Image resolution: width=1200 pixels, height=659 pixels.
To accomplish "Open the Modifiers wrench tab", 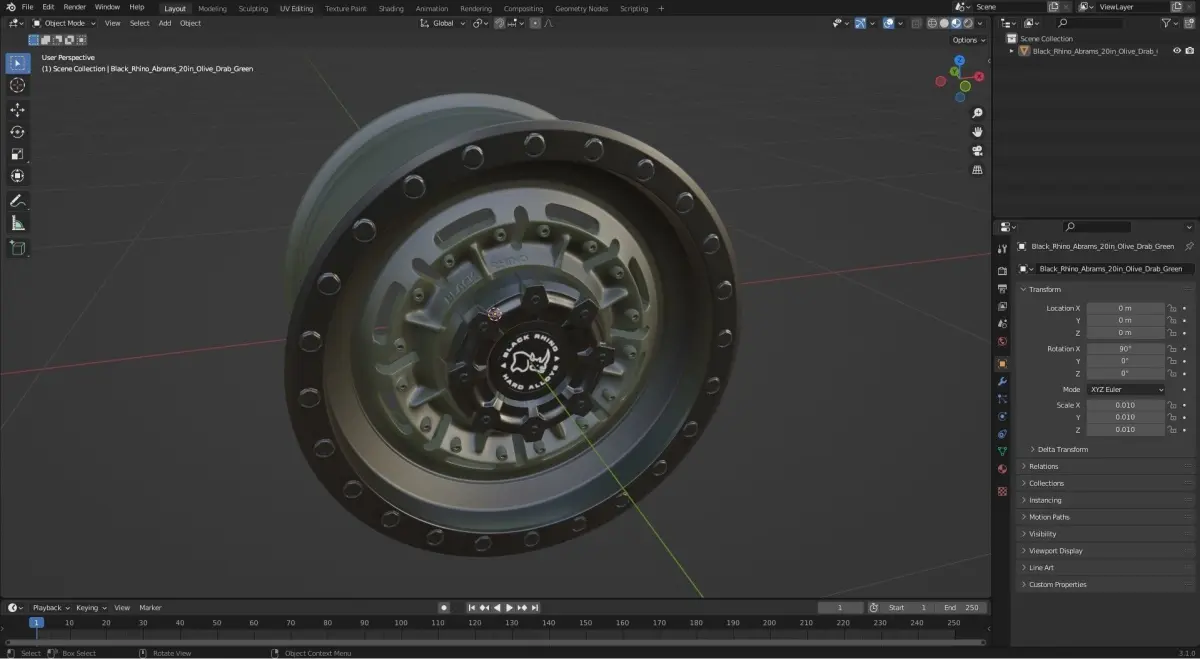I will coord(1002,381).
